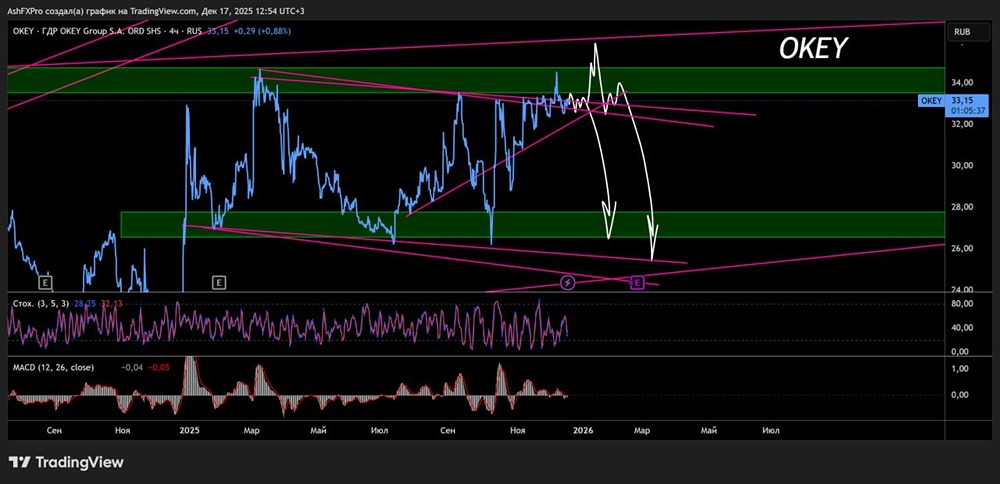This screenshot has width=1000, height=484.
Task: Click the purple E earnings marker
Action: (x=636, y=282)
